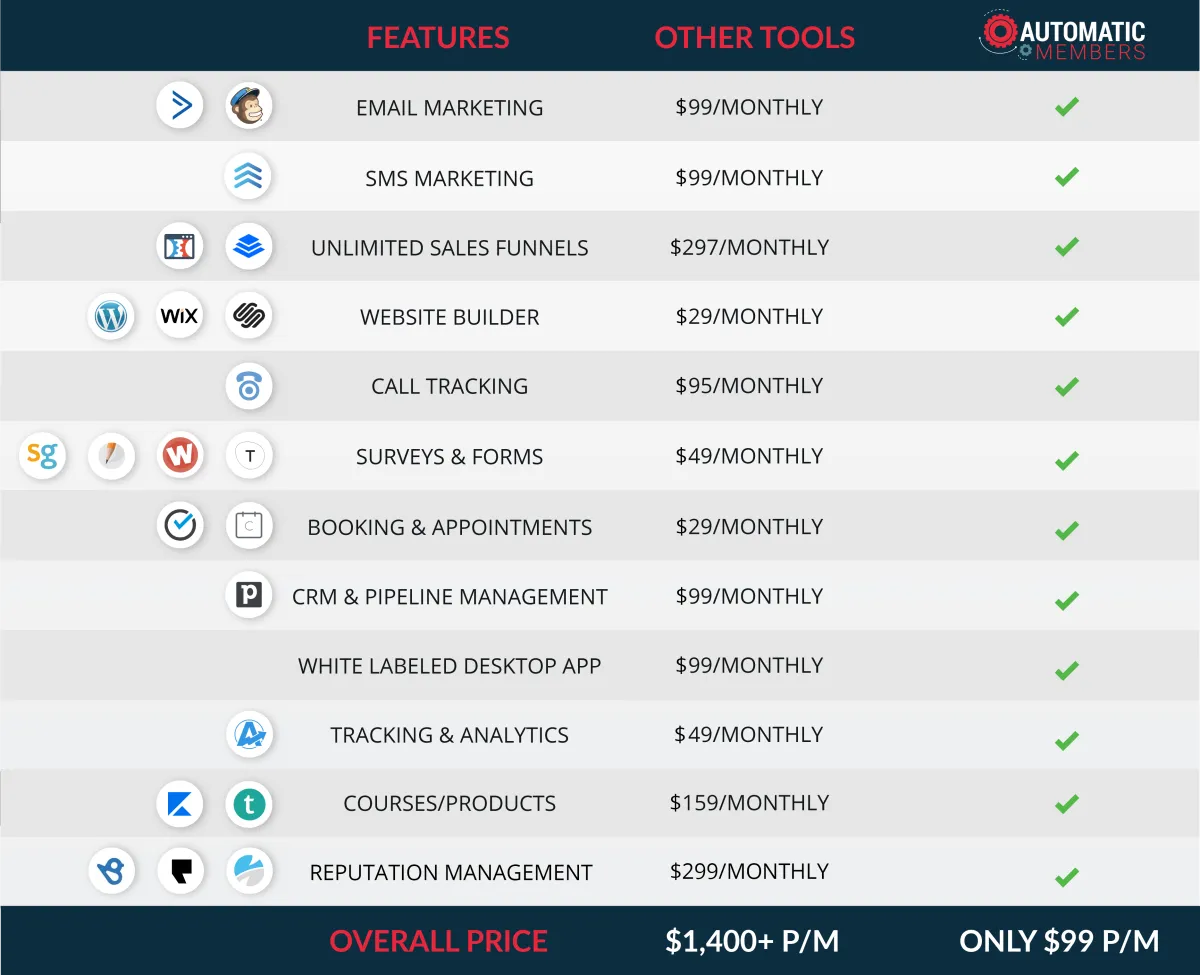This screenshot has height=975, width=1200.
Task: Click the 'CRM & PIPELINE MANAGEMENT' label
Action: pos(450,597)
